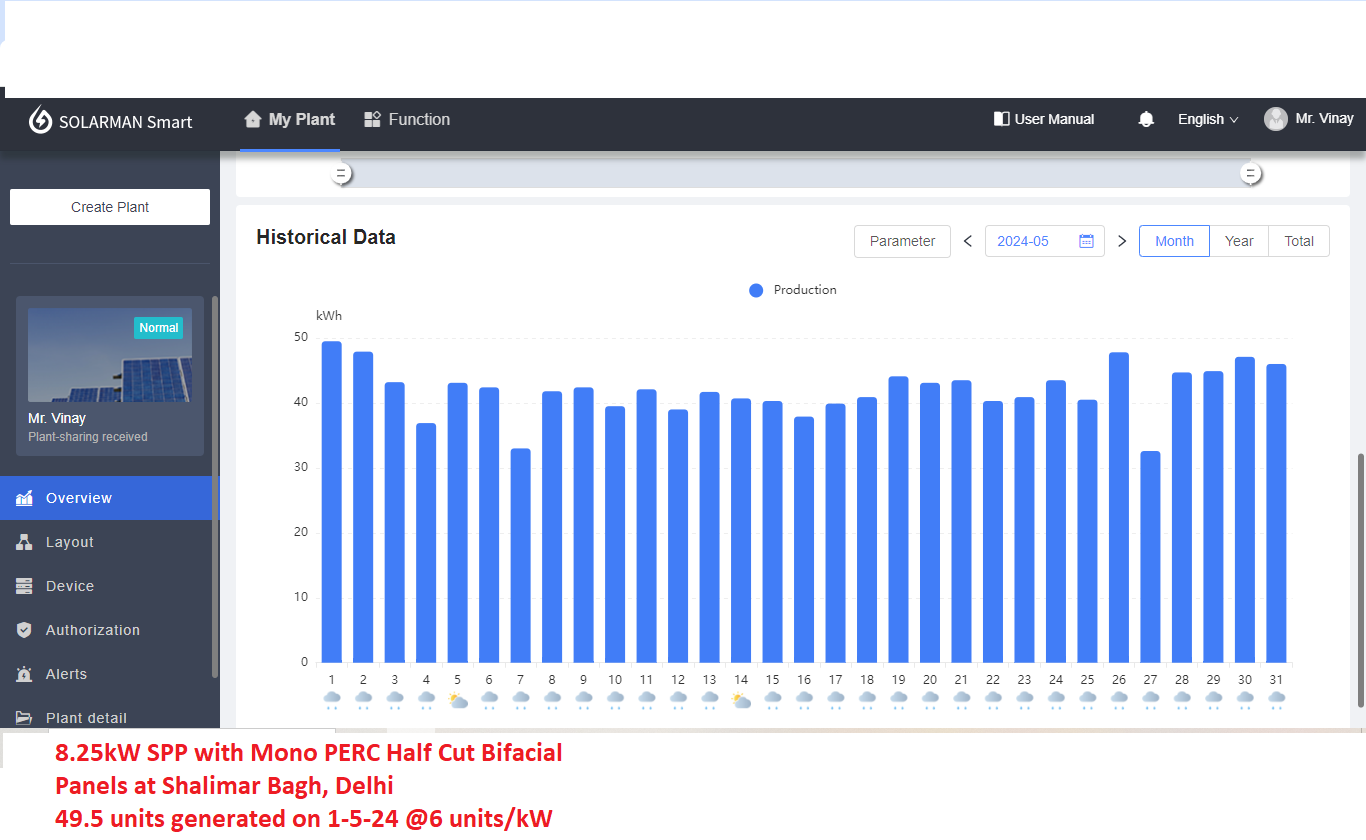Go to previous month with left arrow
1366x840 pixels.
click(968, 241)
